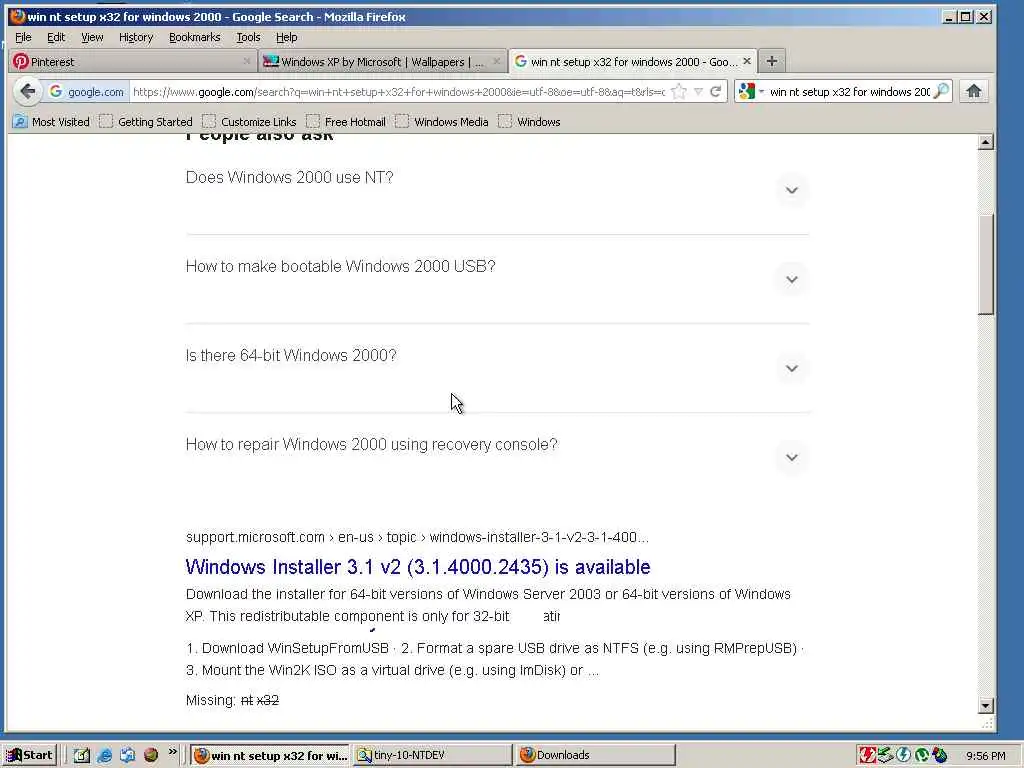
Task: Open the Edit menu
Action: [56, 37]
